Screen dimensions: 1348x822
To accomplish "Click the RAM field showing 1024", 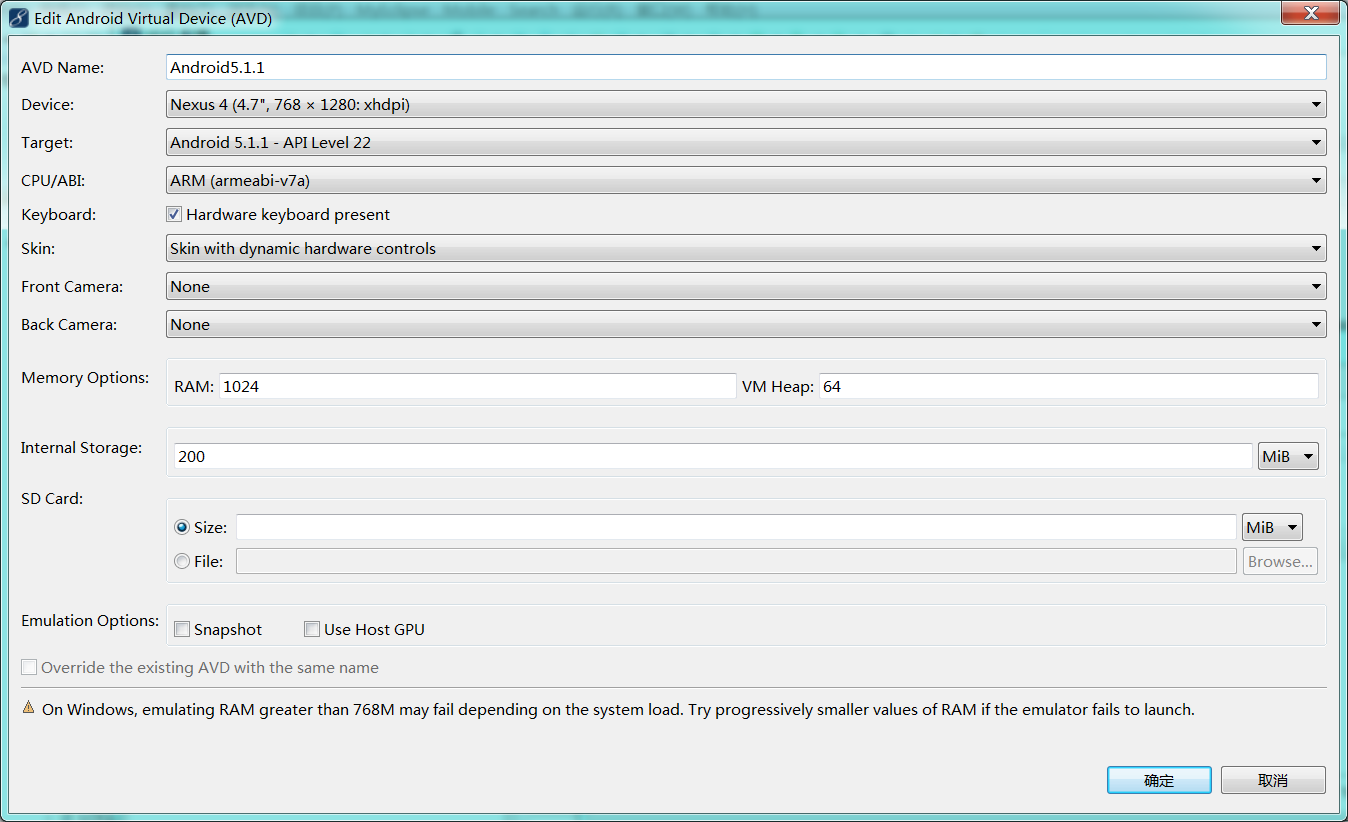I will 478,386.
